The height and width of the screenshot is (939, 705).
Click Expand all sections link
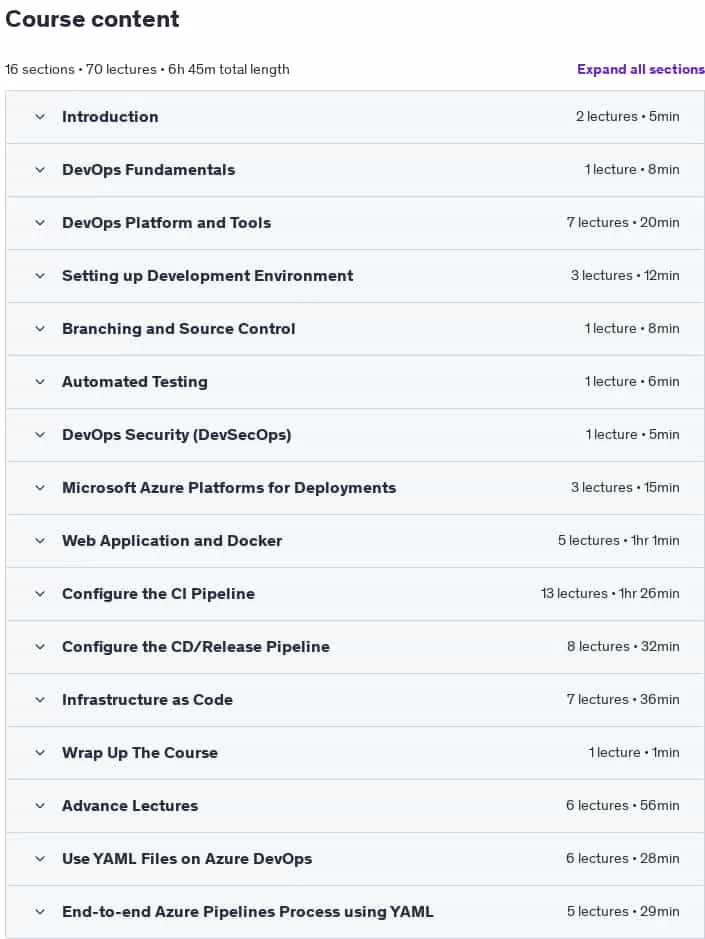point(640,69)
